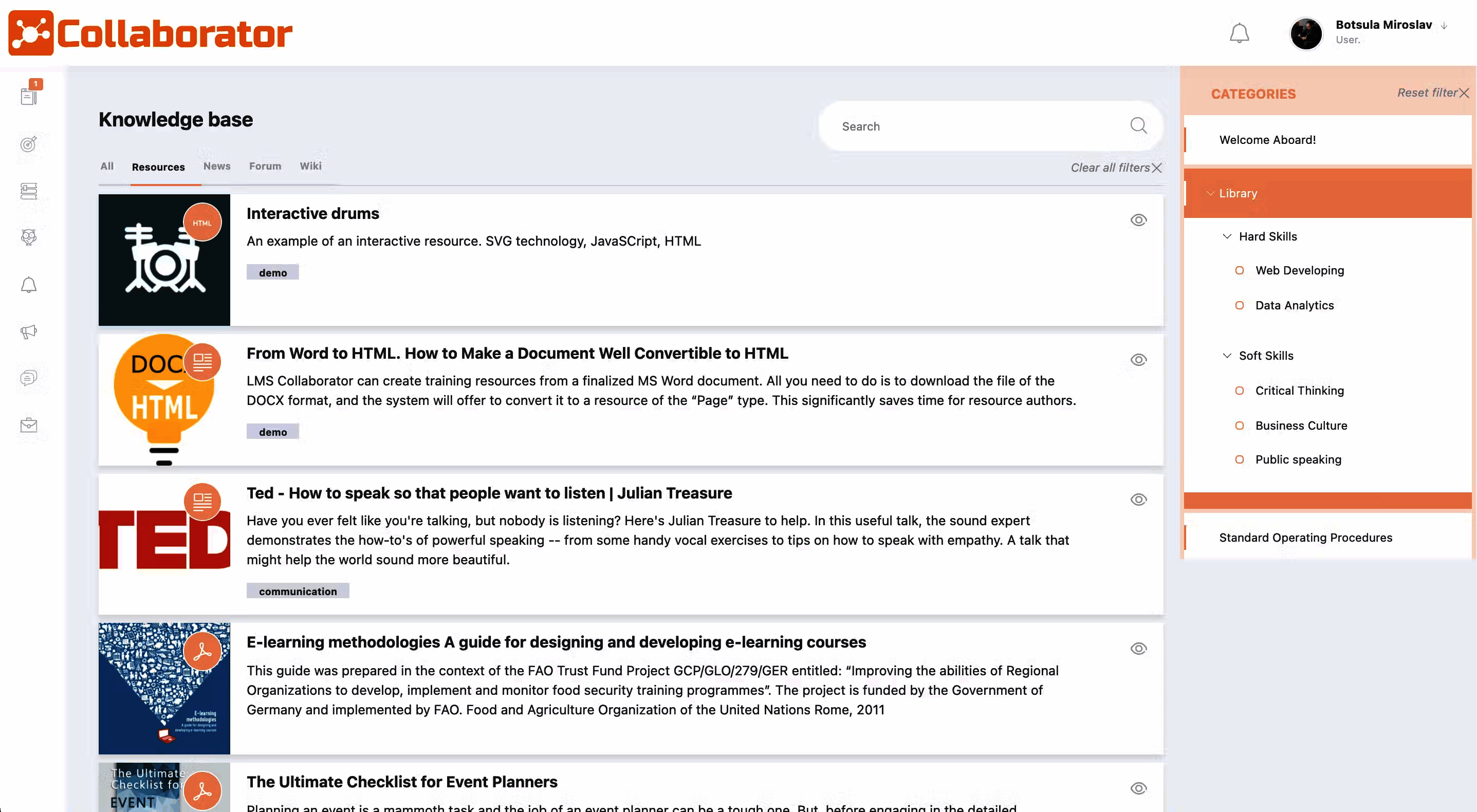Click the briefcase icon in sidebar

tap(29, 425)
